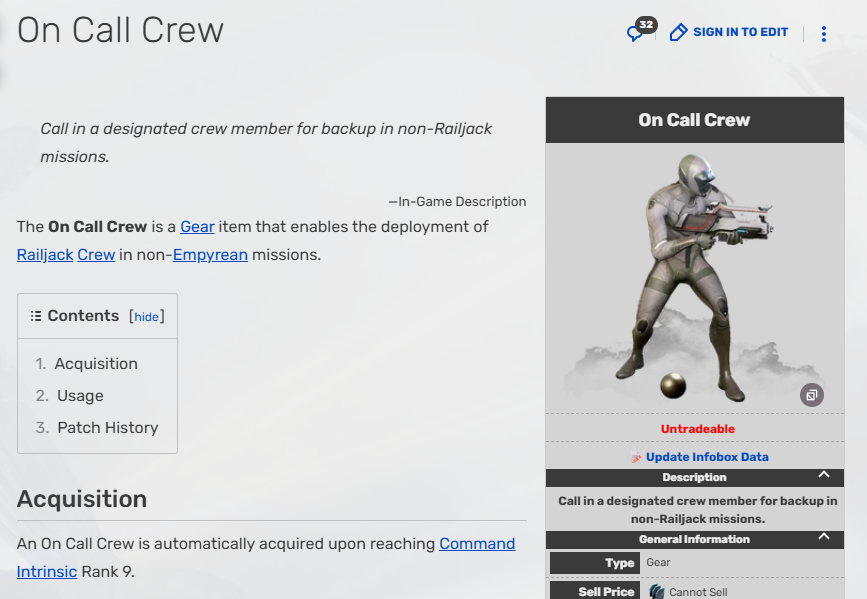Jump to Usage in Contents
This screenshot has width=867, height=599.
point(80,396)
